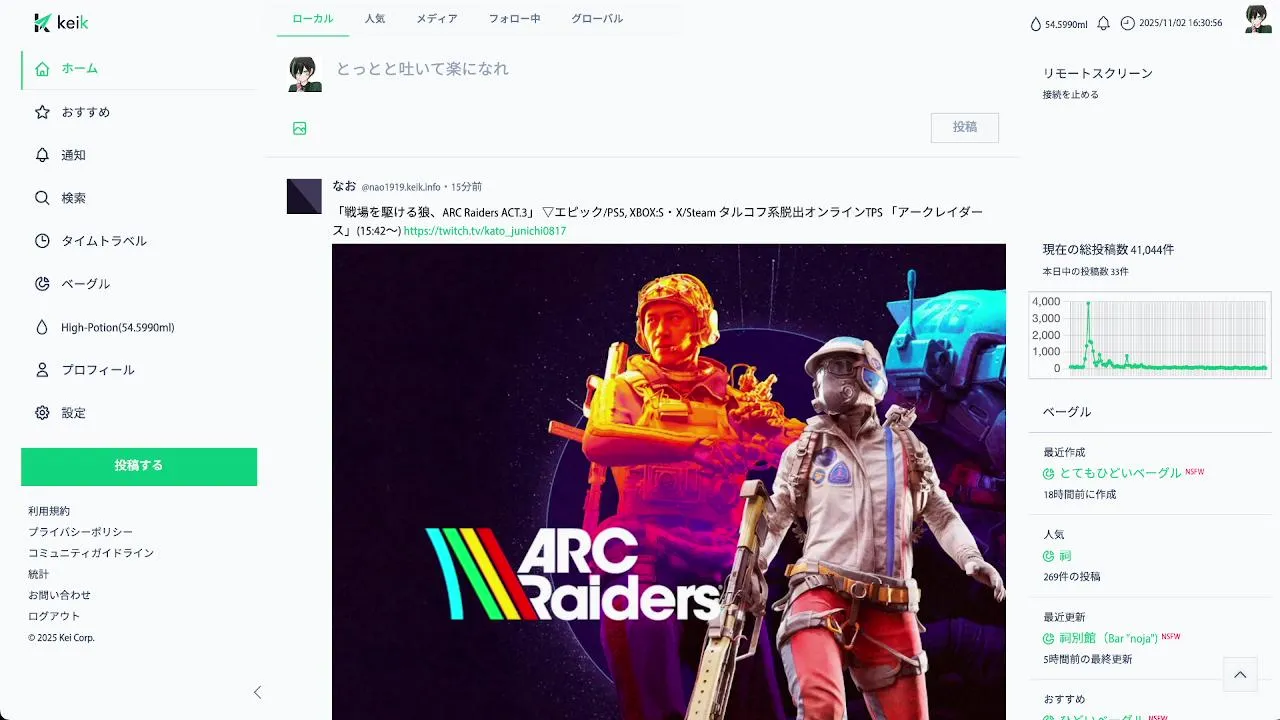Attach image via picture icon in composer
The width and height of the screenshot is (1280, 720).
[x=299, y=128]
